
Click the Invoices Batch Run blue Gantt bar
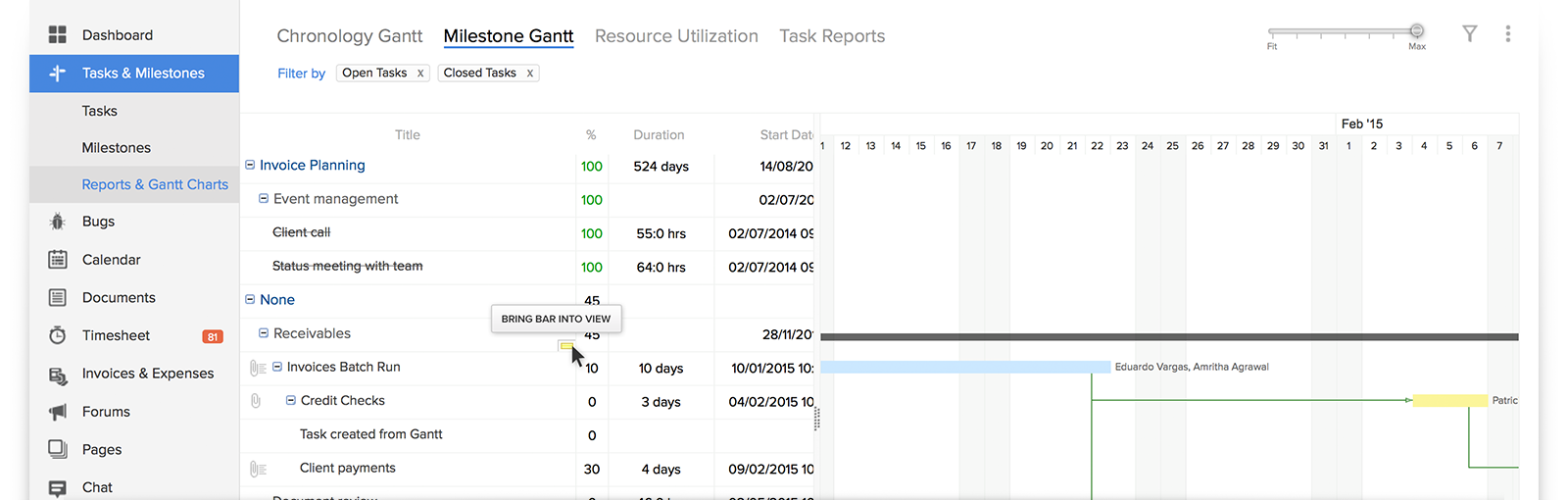pos(964,367)
